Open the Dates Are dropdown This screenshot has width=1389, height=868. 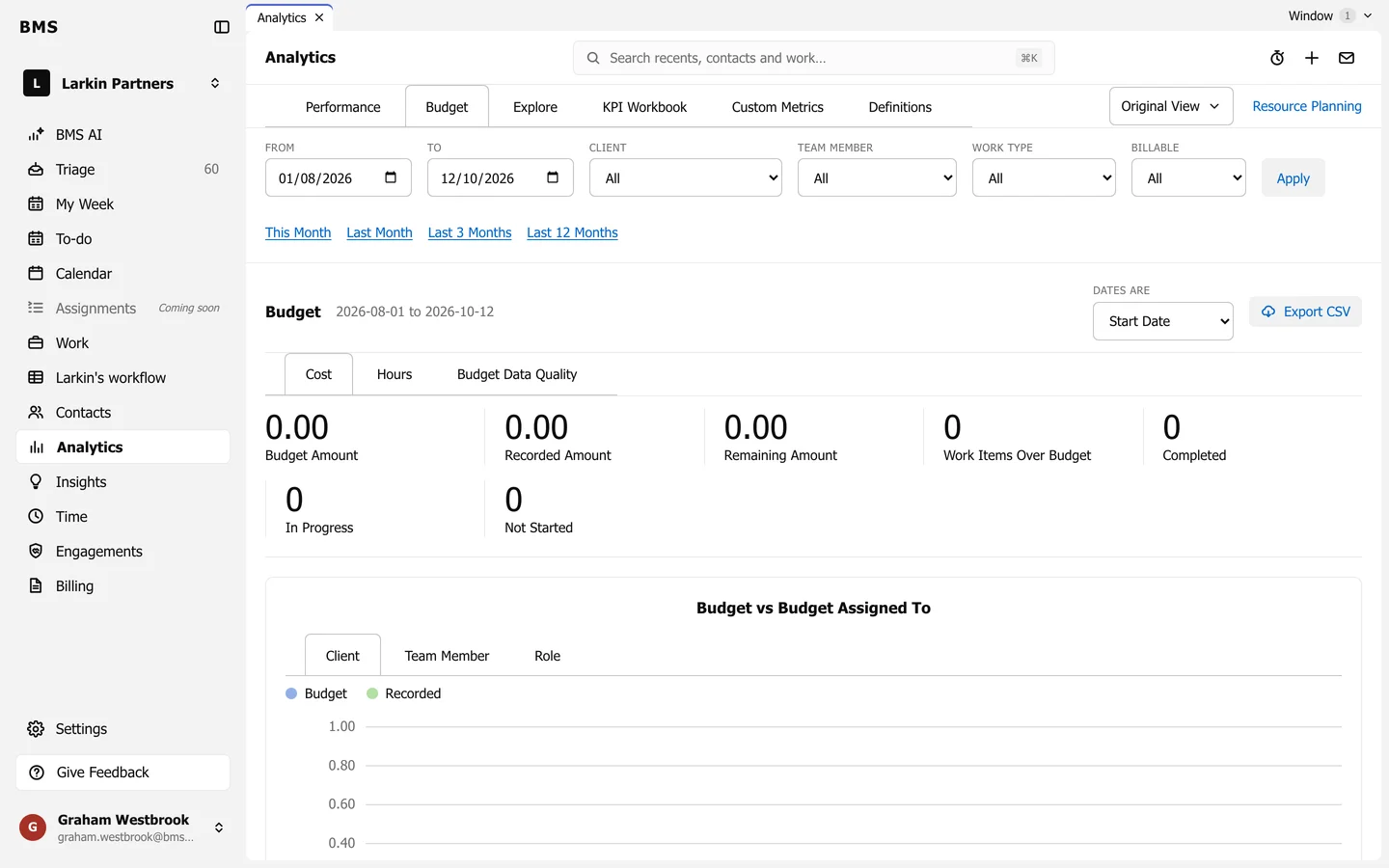(1163, 321)
